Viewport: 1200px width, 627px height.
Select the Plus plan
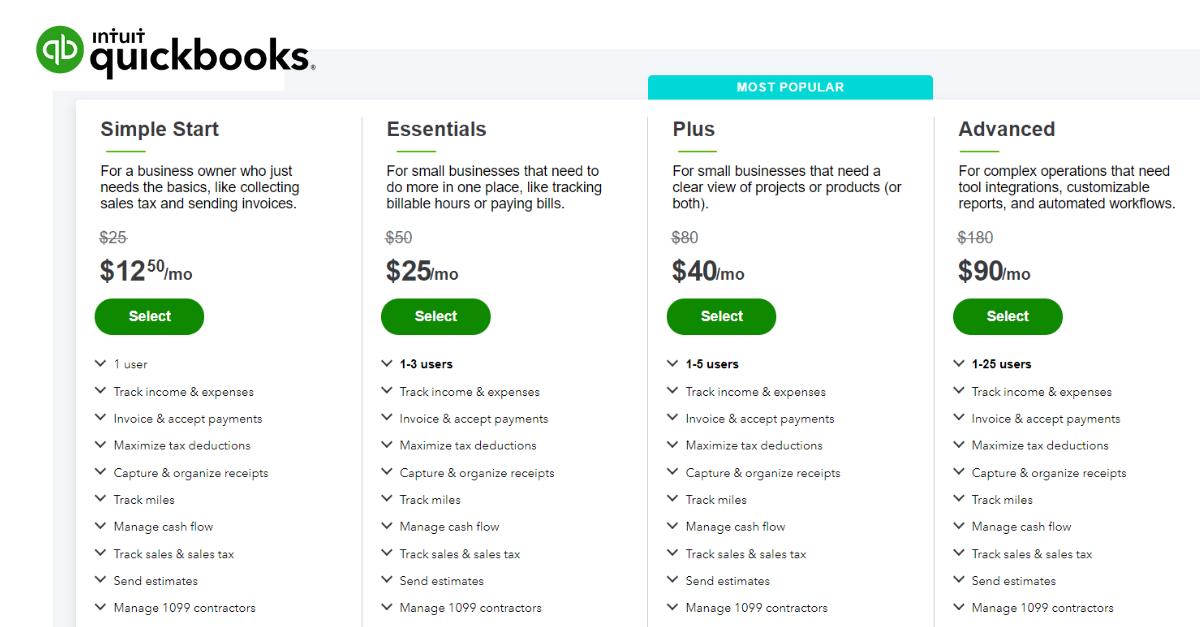(721, 316)
